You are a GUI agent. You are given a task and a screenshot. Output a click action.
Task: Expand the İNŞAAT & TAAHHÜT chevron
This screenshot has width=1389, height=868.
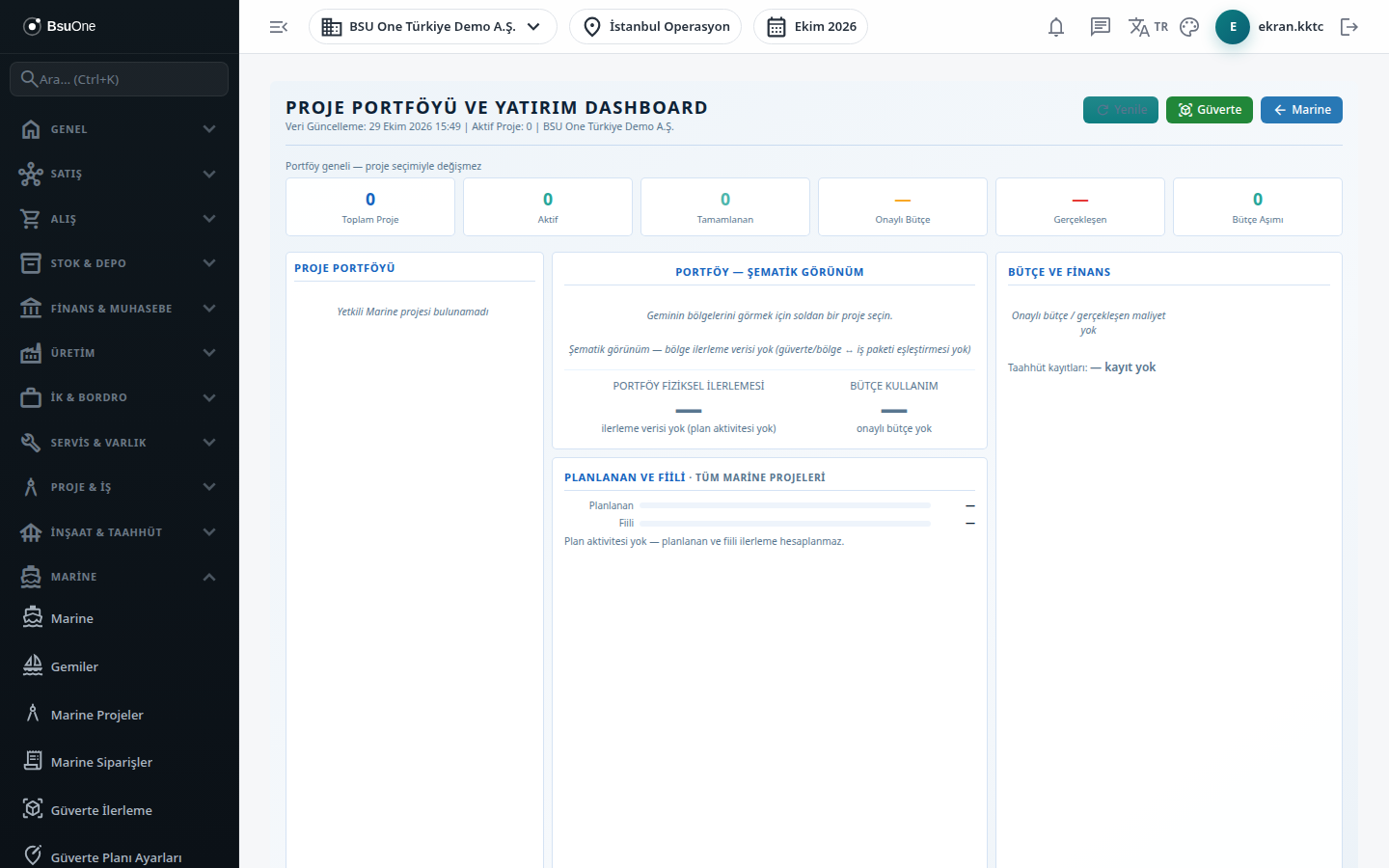click(x=209, y=532)
